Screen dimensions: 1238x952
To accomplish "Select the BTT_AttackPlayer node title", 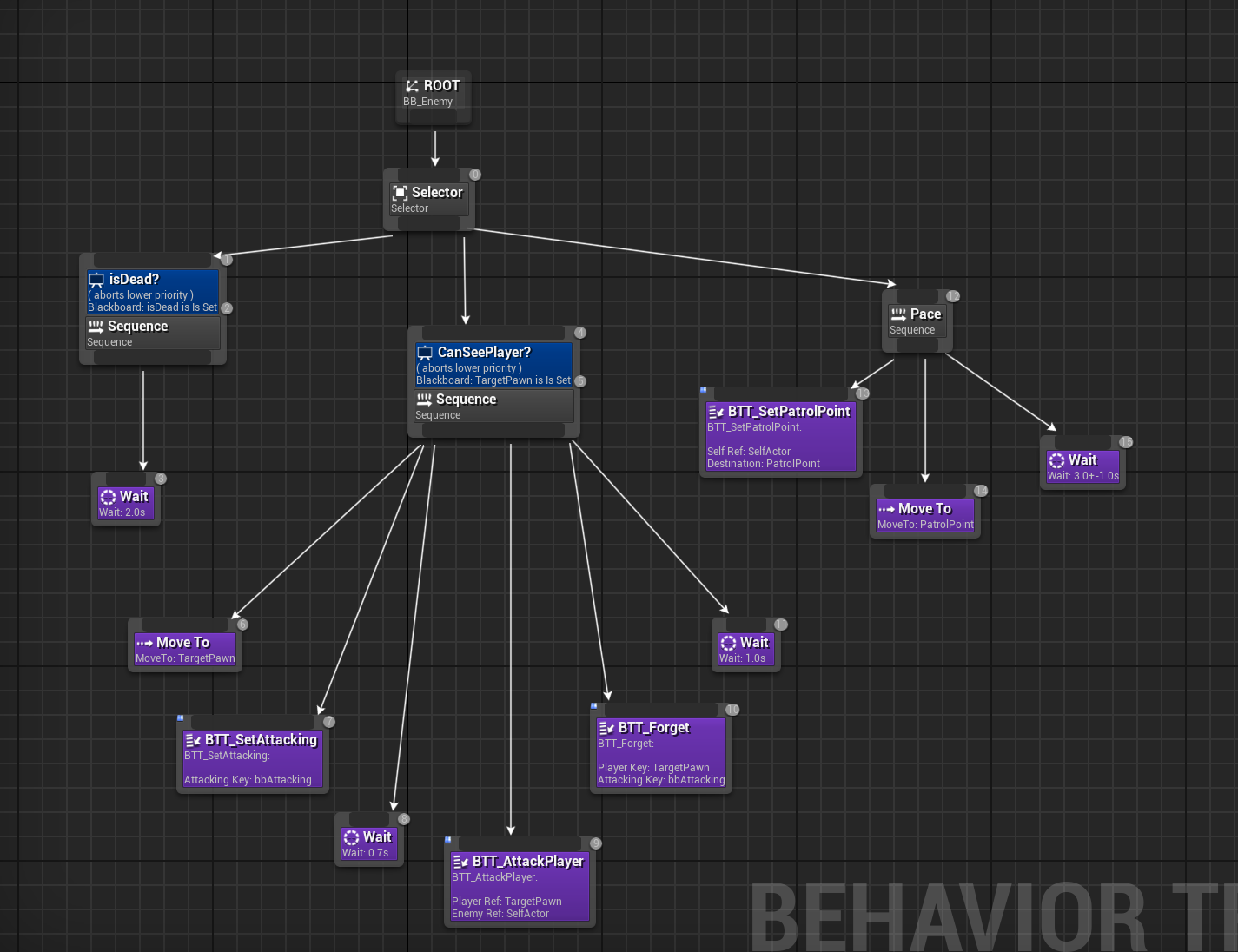I will point(527,862).
